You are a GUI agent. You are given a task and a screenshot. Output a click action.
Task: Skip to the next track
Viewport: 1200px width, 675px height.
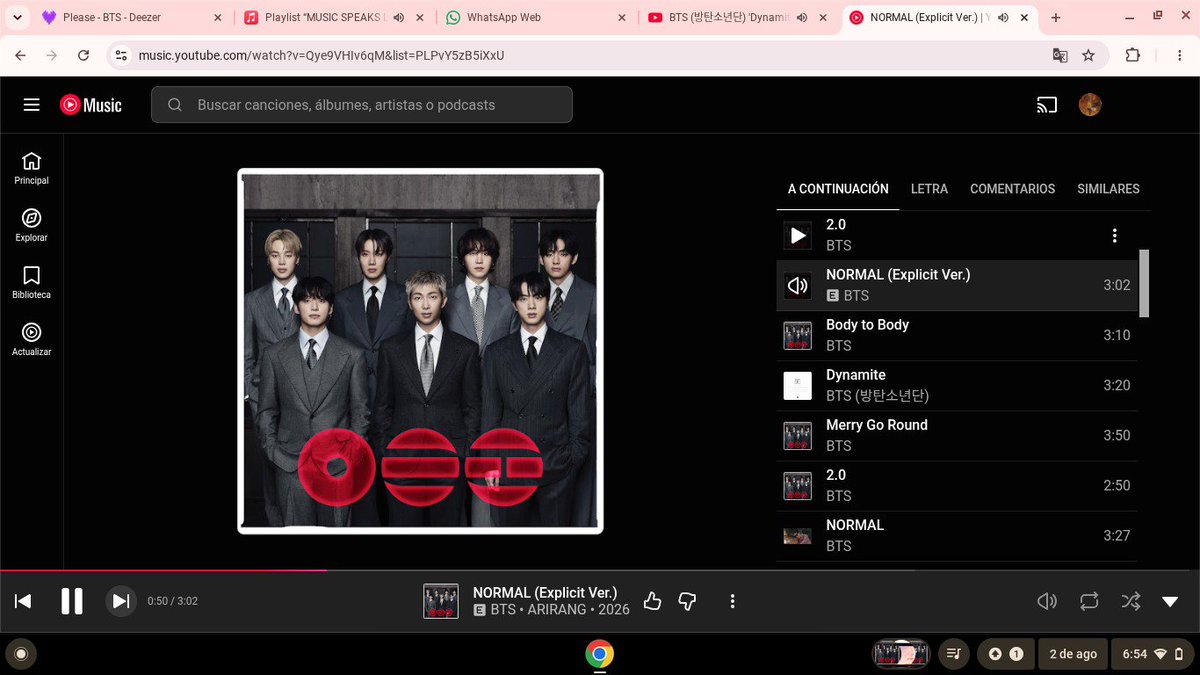(x=121, y=601)
